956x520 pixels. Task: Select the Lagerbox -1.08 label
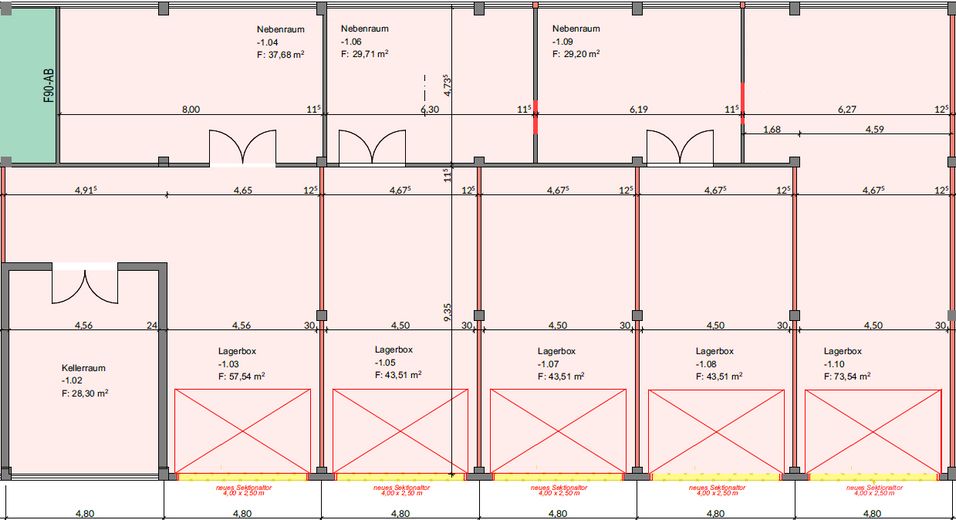tap(719, 363)
